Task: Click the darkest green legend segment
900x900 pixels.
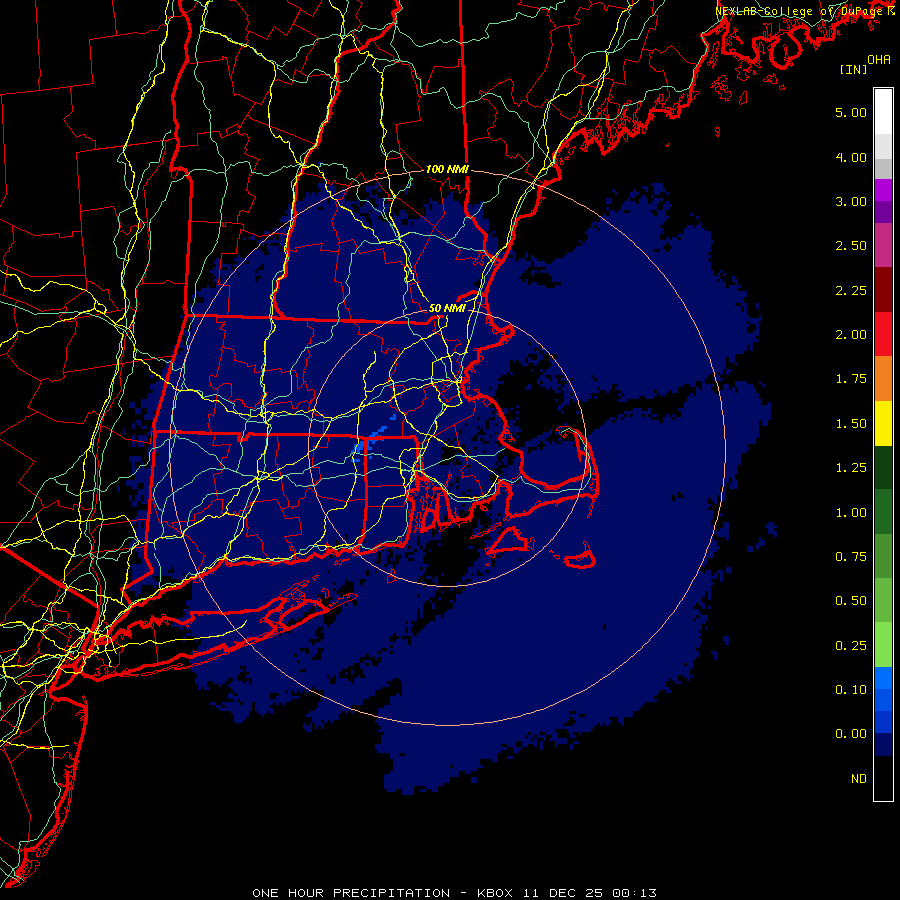Action: 883,467
